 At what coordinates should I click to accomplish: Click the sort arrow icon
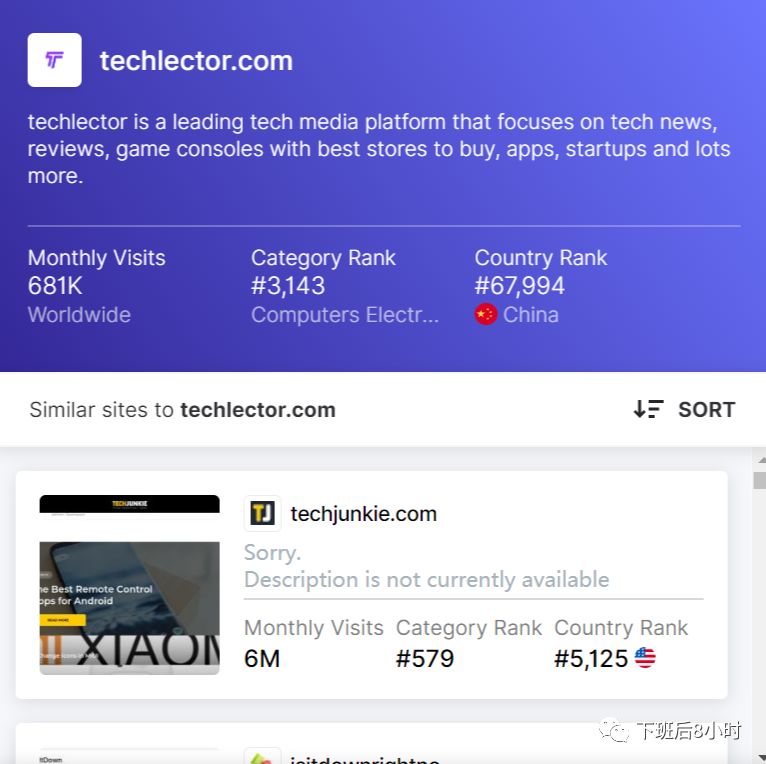tap(648, 409)
